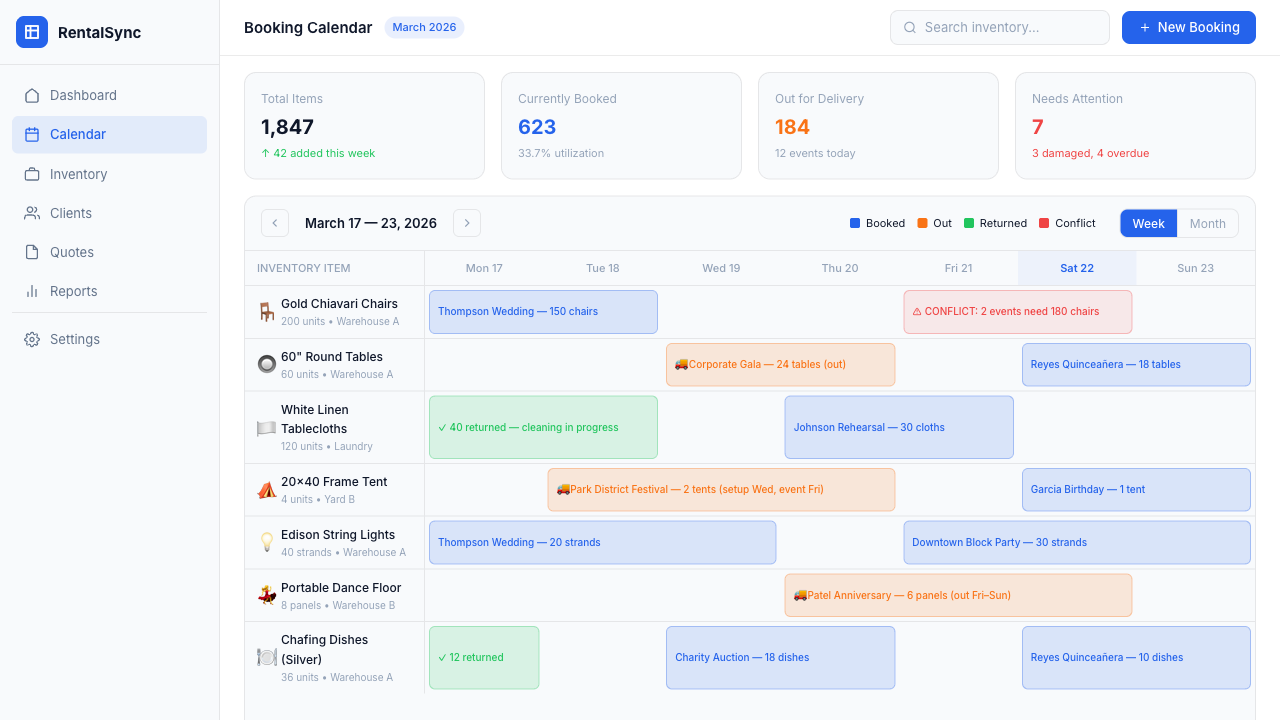Open Patel Anniversary 6 panels booking
Screen dimensions: 1280x720
(958, 595)
